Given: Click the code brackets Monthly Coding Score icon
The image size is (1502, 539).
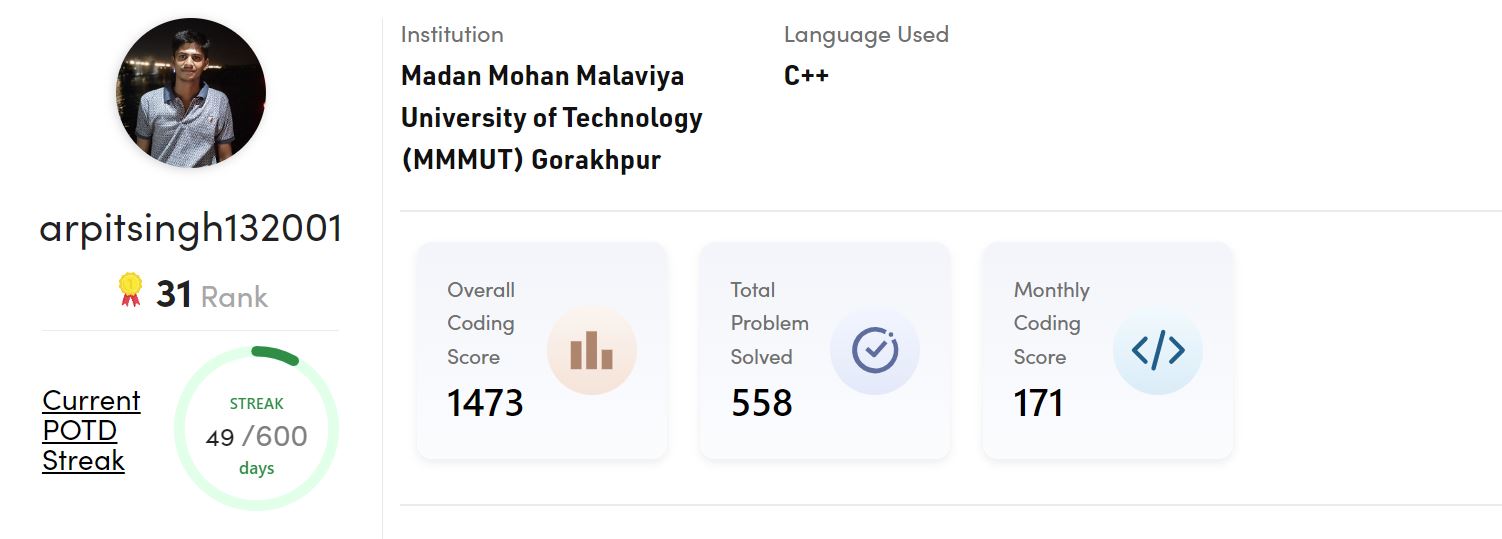Looking at the screenshot, I should point(1157,350).
